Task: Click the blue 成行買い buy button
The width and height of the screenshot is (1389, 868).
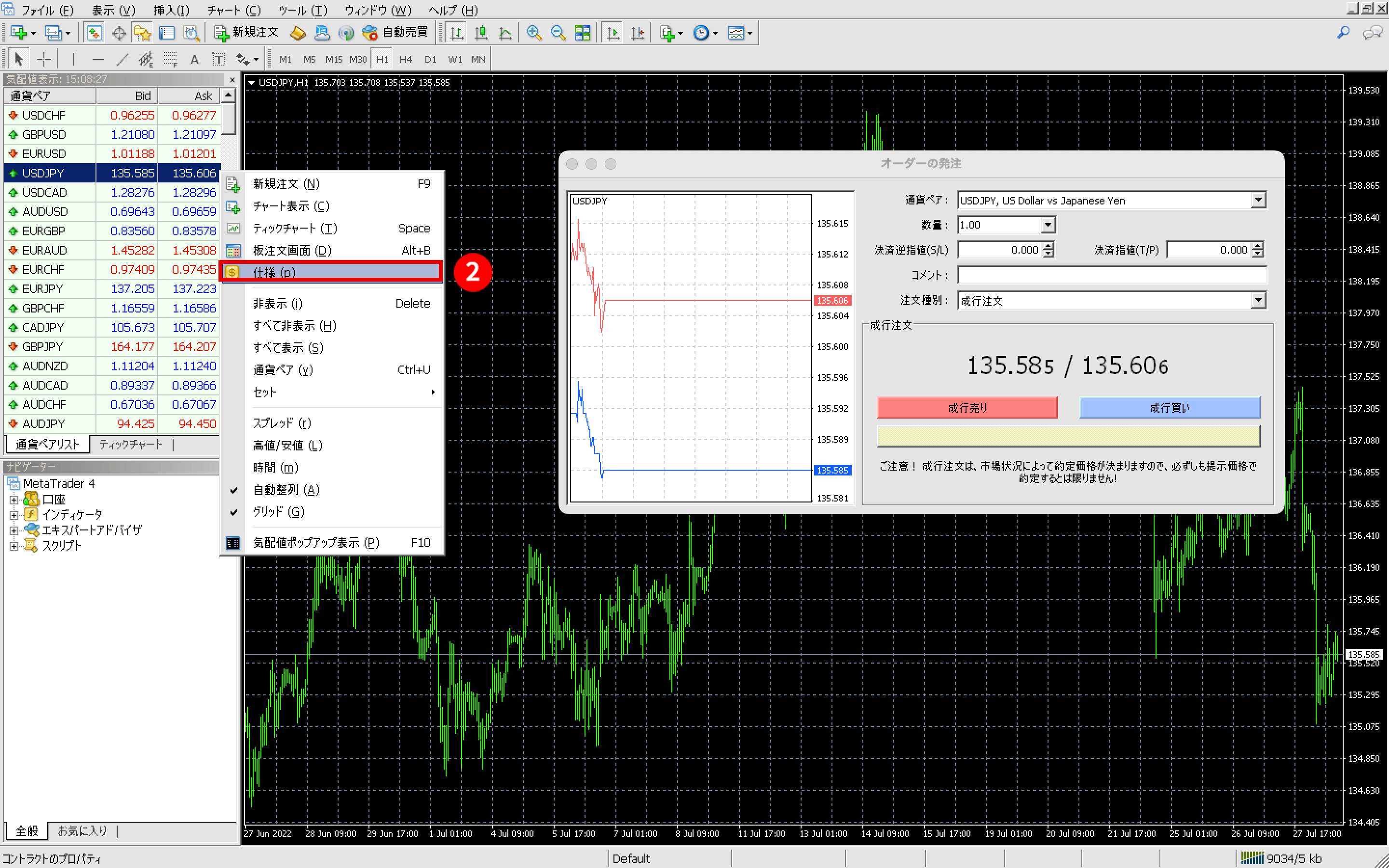Action: (1169, 407)
